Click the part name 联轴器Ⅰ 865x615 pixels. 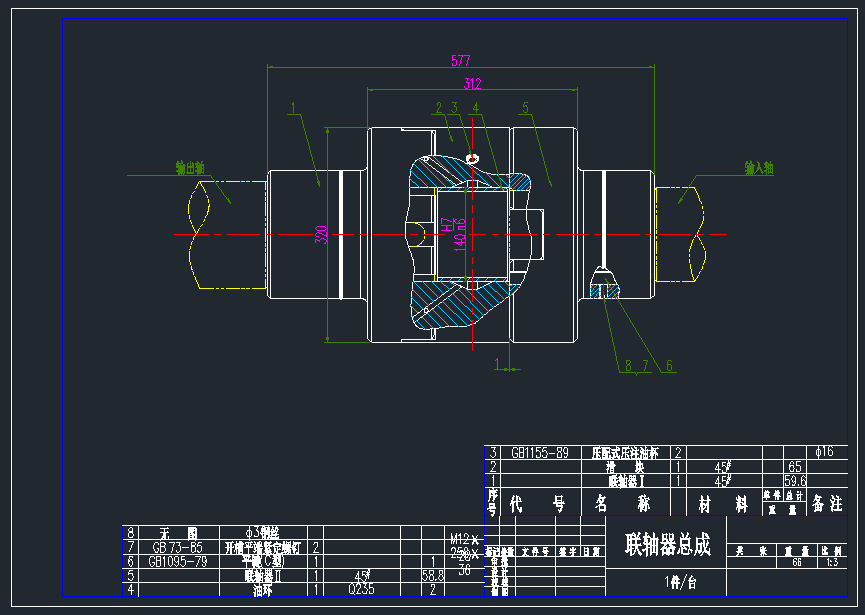(x=626, y=481)
